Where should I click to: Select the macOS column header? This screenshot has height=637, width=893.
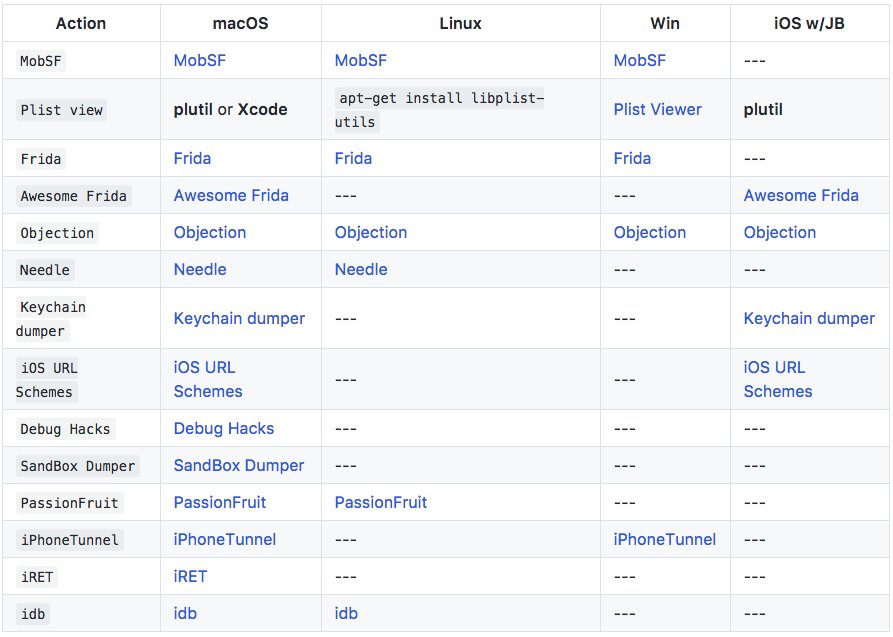coord(240,23)
